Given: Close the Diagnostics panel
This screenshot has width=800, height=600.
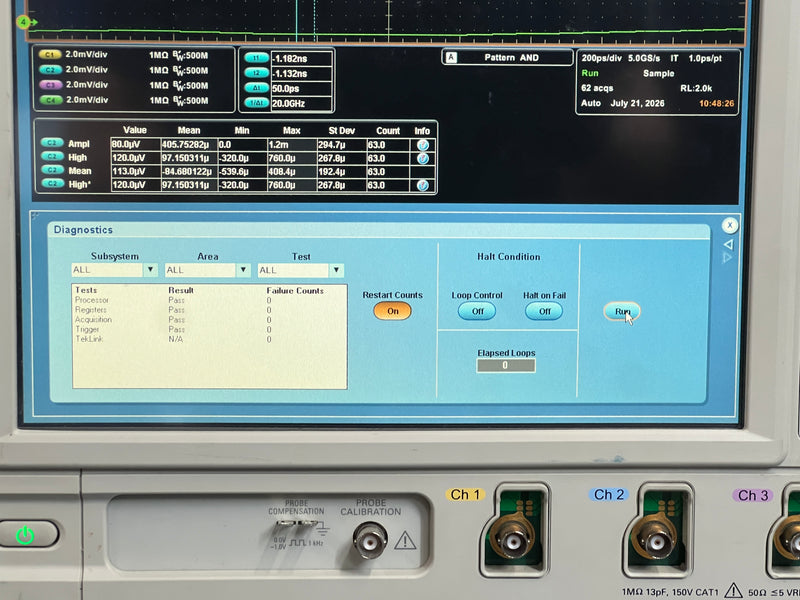Looking at the screenshot, I should click(730, 225).
